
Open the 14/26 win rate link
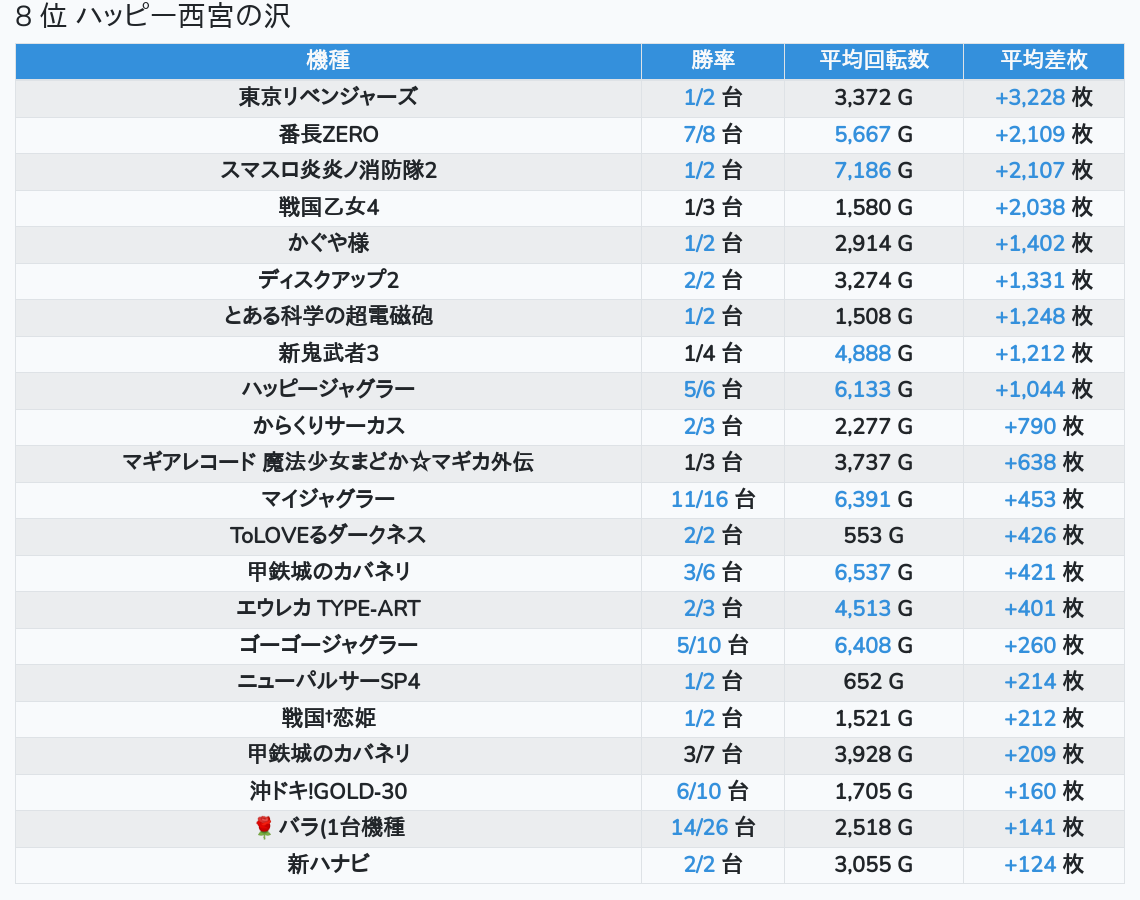tap(699, 827)
